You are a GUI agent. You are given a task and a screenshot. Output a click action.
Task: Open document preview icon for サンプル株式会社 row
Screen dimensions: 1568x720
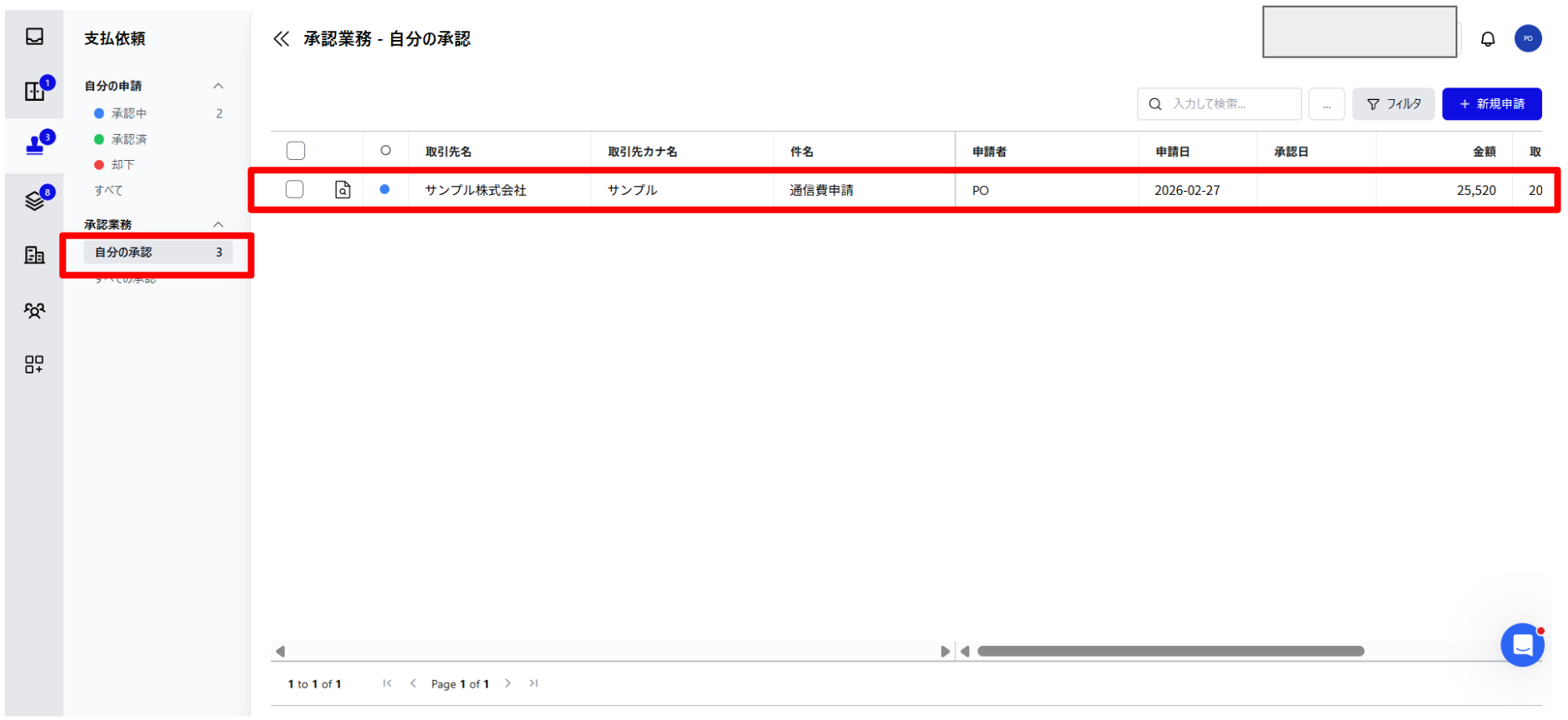343,190
